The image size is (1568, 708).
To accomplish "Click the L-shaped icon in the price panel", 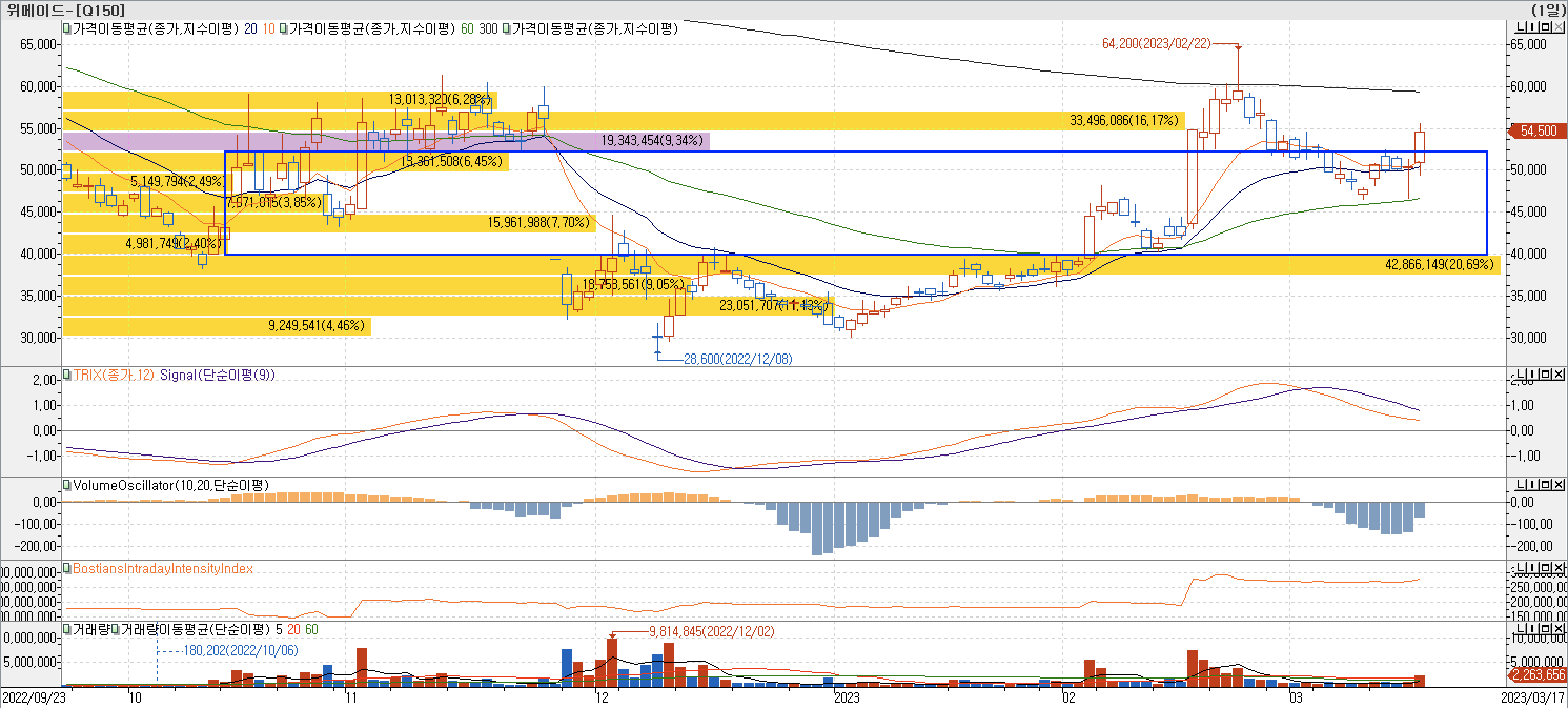I will [x=1520, y=27].
